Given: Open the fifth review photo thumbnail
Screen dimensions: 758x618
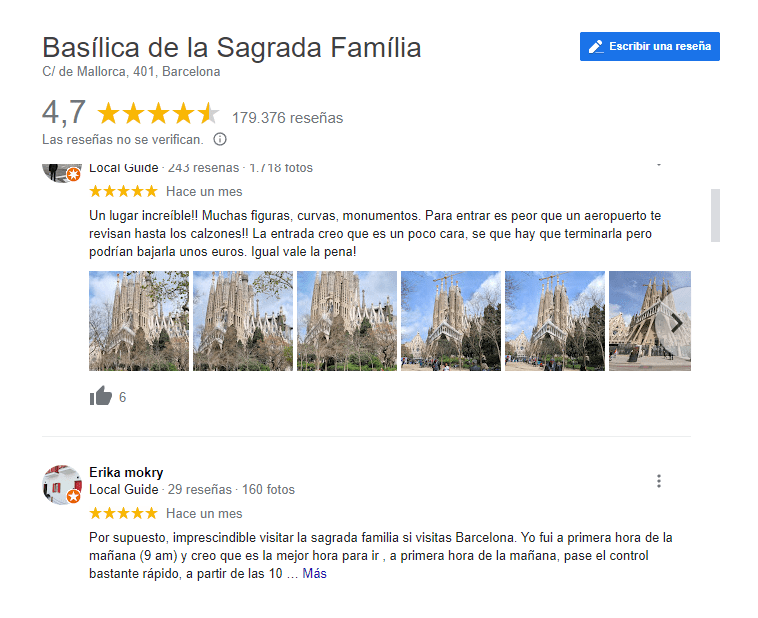Looking at the screenshot, I should pos(554,321).
